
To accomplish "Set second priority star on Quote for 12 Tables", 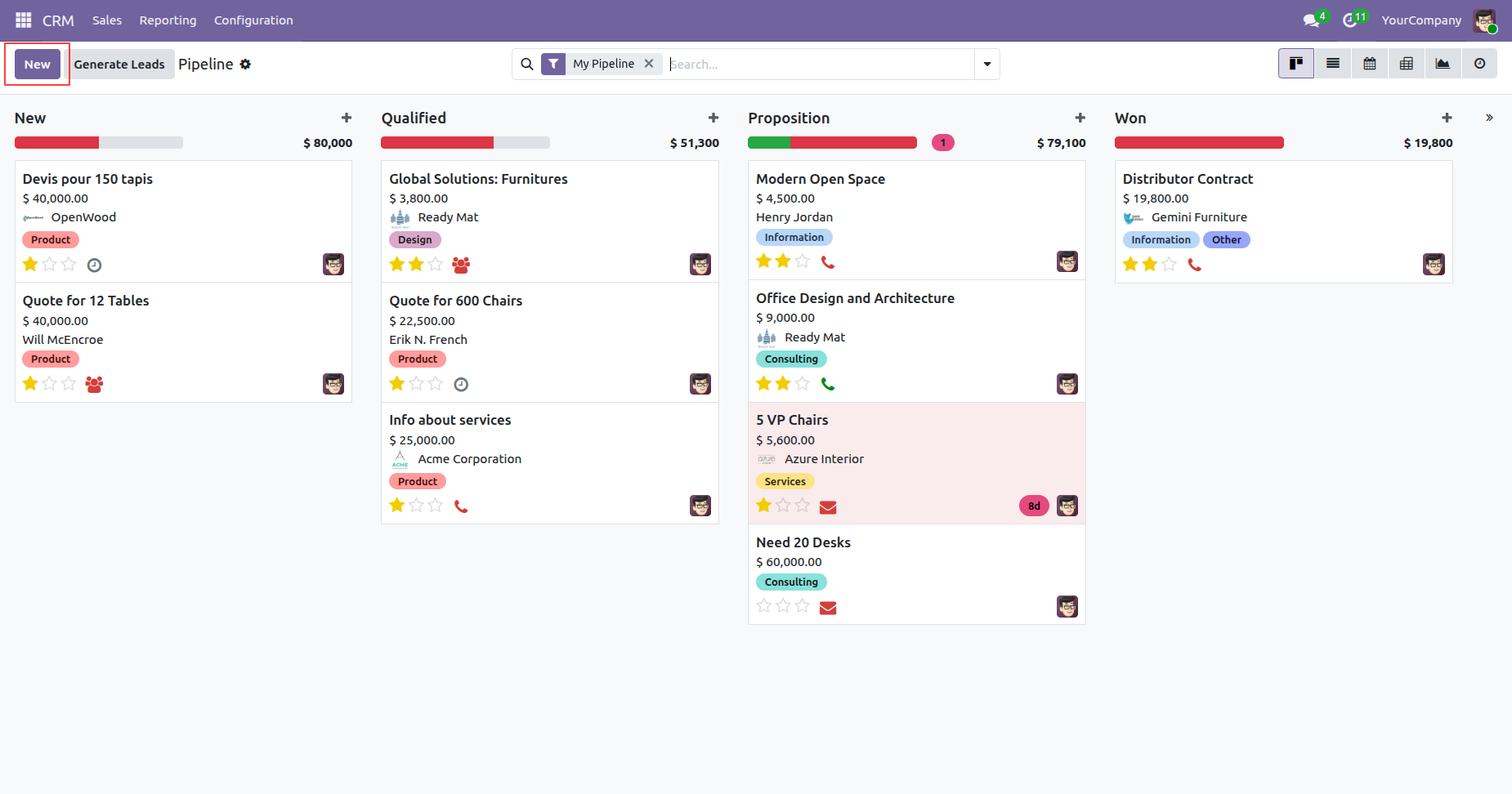I will pyautogui.click(x=50, y=383).
